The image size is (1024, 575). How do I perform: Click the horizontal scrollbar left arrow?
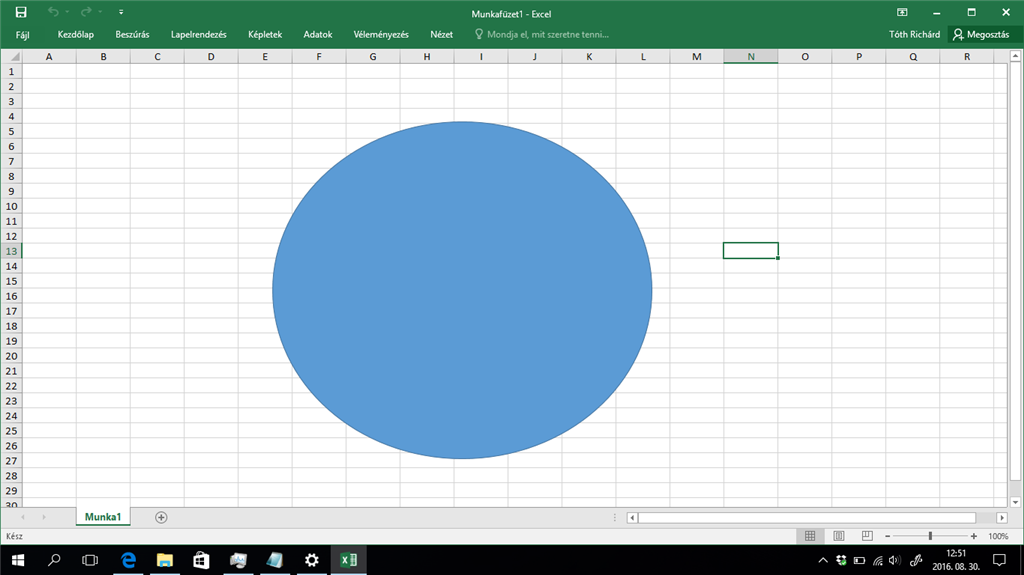(632, 518)
